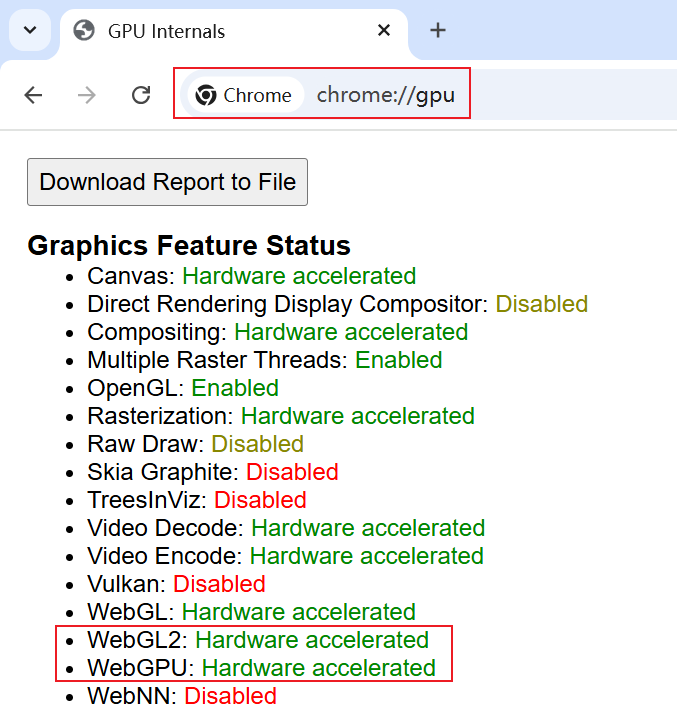Click the OpenGL: Enabled entry
This screenshot has height=720, width=677.
pyautogui.click(x=183, y=388)
